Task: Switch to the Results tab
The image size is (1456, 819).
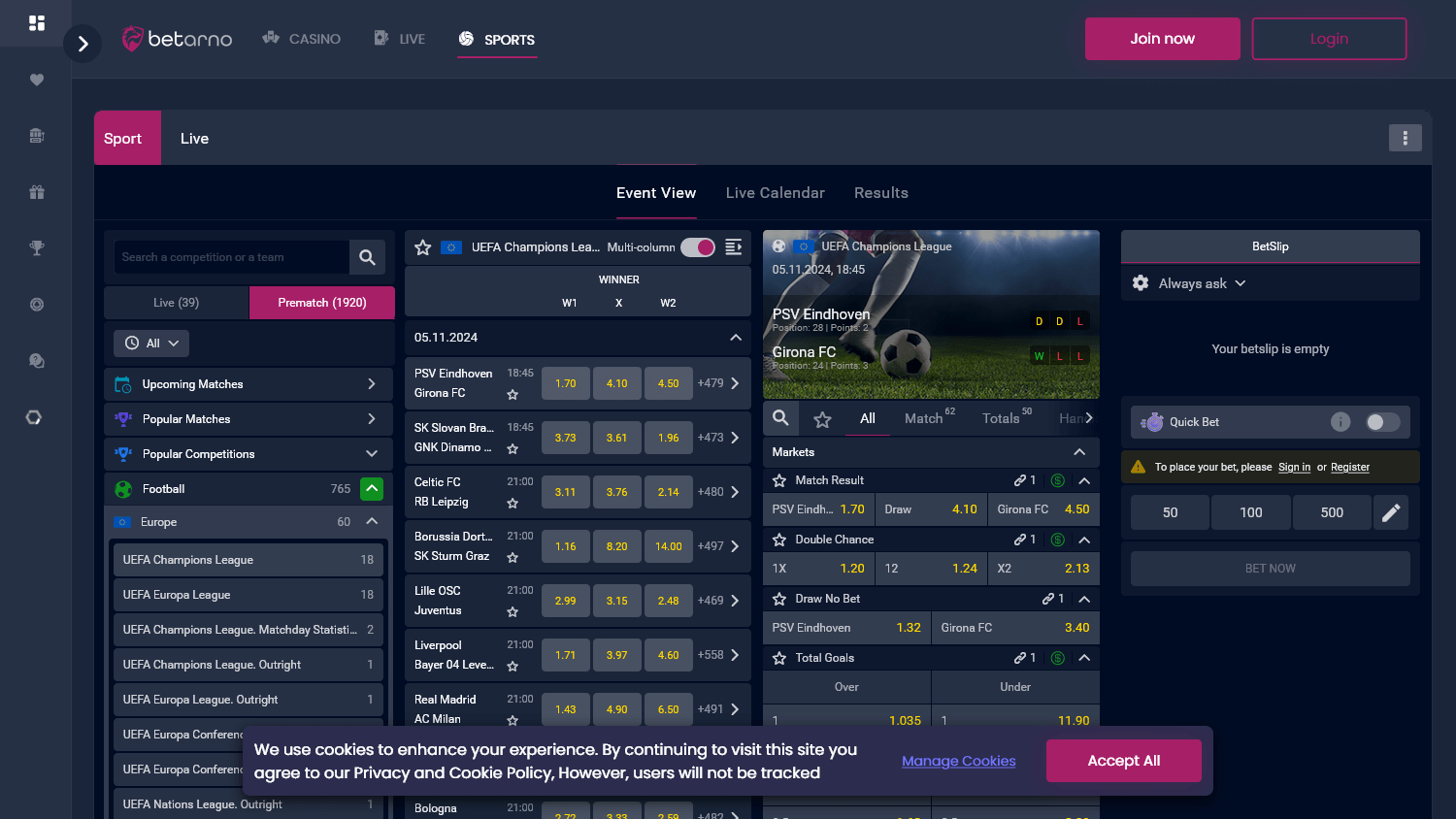Action: point(881,193)
